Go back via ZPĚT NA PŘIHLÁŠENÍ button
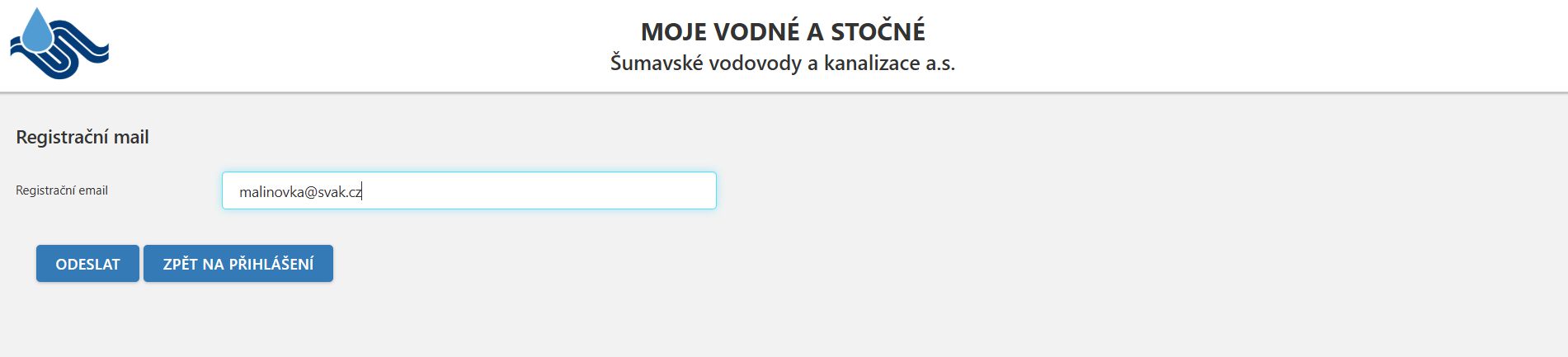 pos(238,264)
